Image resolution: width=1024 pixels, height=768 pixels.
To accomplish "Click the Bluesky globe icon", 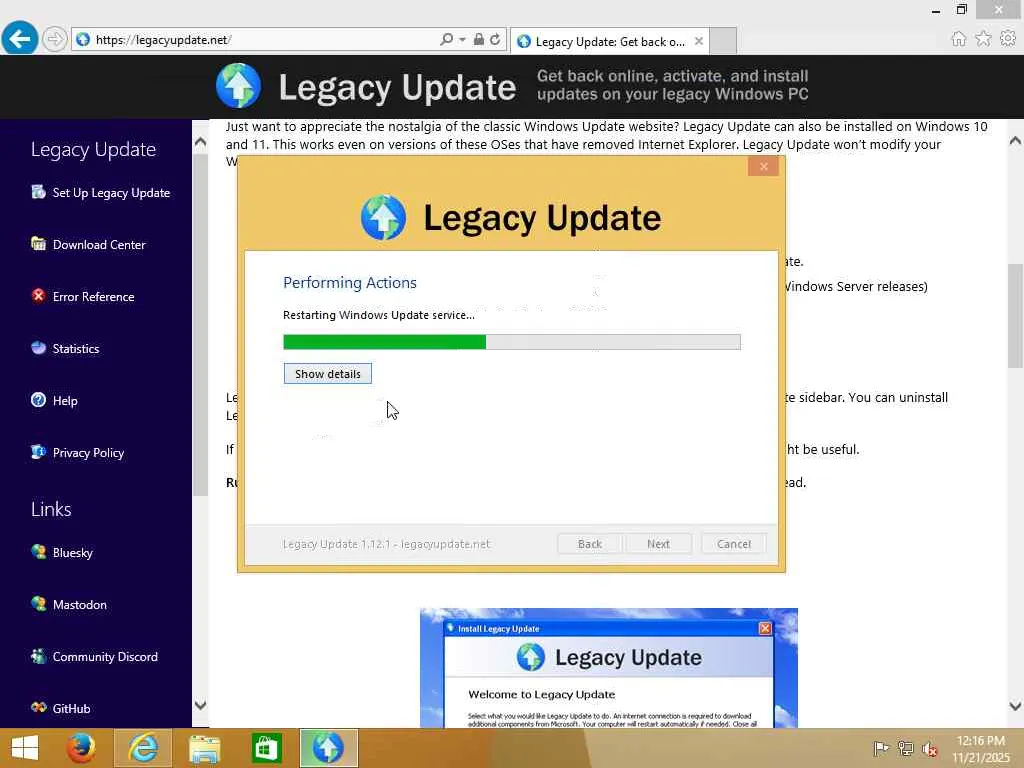I will click(x=39, y=551).
